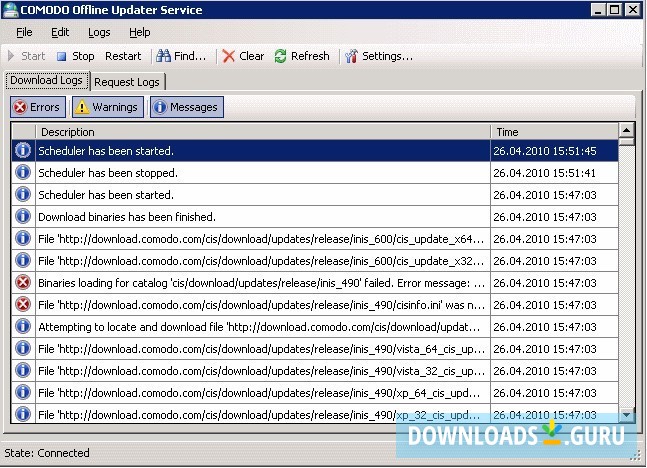Image resolution: width=647 pixels, height=468 pixels.
Task: Click the Clear text button
Action: [251, 56]
